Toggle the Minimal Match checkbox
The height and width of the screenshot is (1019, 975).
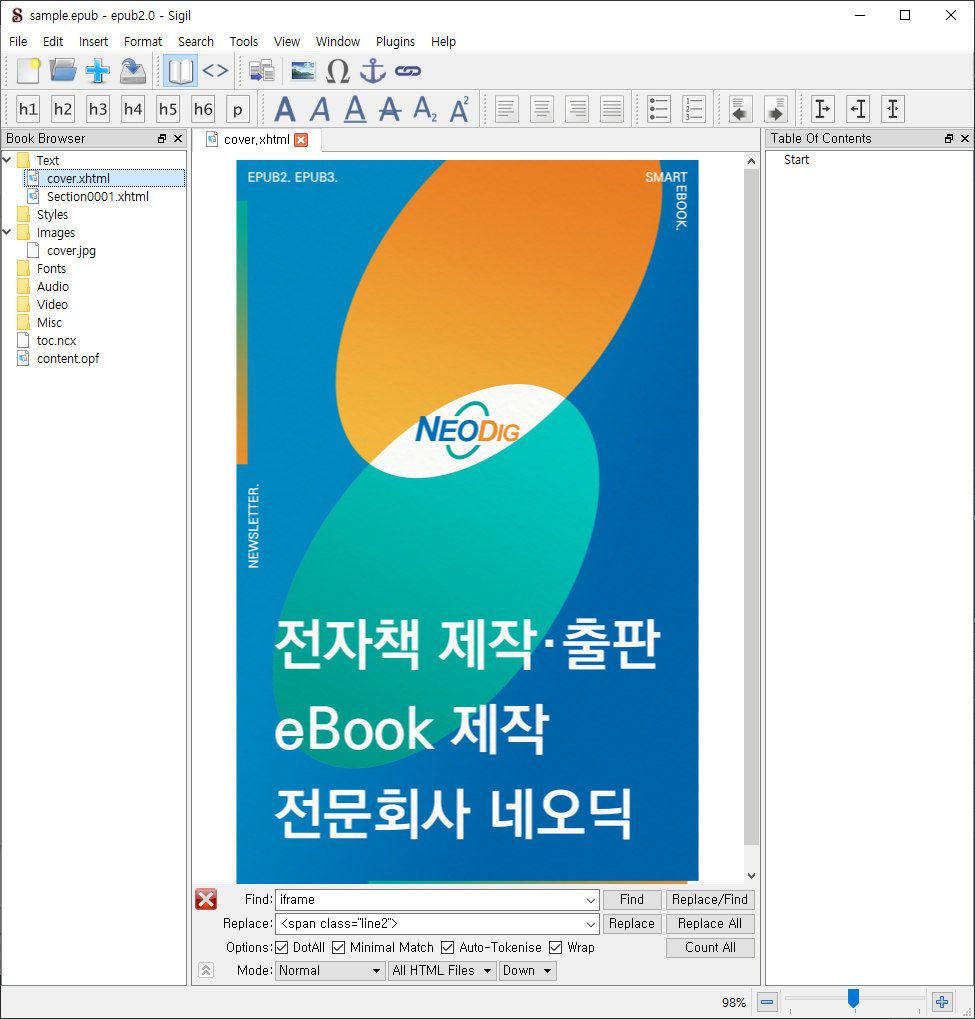pyautogui.click(x=339, y=948)
